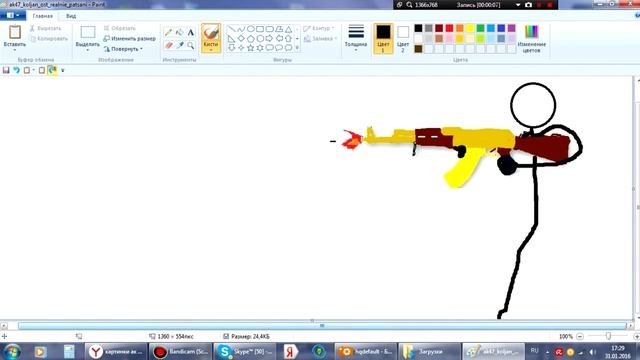Click the horizontal scrollbar of the canvas

point(322,326)
